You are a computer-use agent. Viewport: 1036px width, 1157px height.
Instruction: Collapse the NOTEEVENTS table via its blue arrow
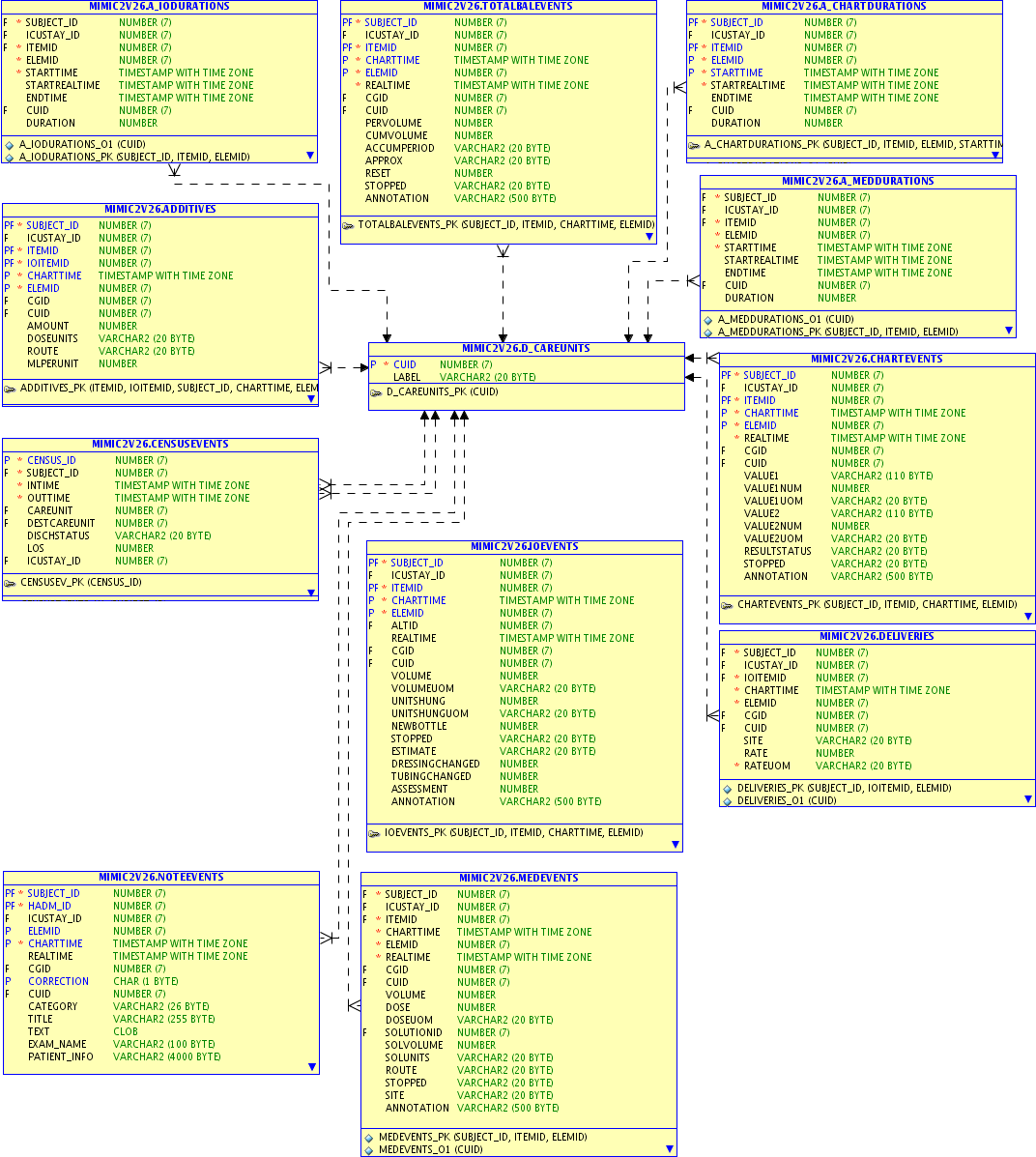click(311, 1067)
